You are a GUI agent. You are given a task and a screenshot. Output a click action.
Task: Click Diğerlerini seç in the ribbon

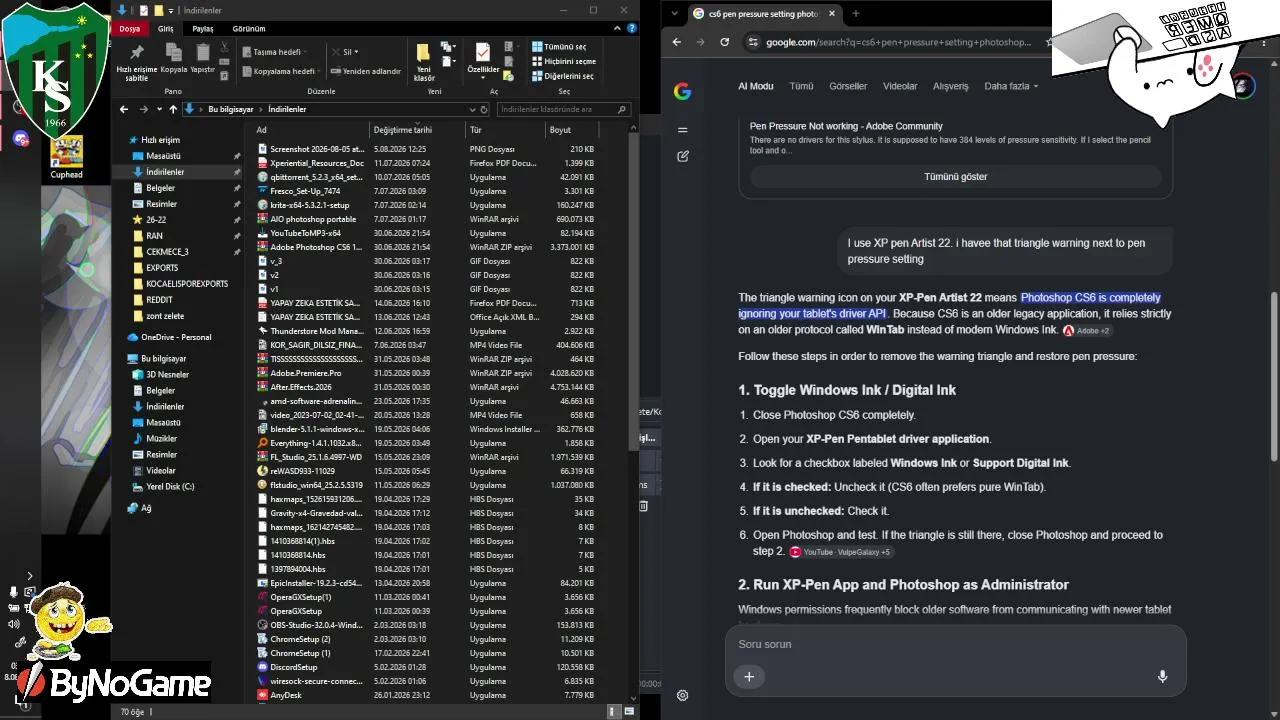[x=563, y=76]
